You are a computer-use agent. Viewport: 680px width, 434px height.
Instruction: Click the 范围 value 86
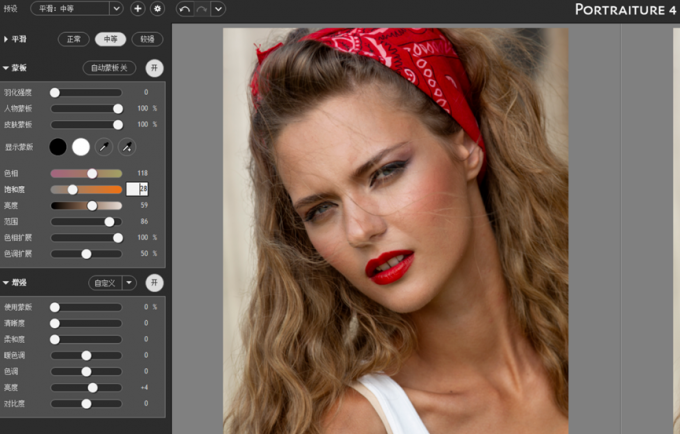click(144, 221)
